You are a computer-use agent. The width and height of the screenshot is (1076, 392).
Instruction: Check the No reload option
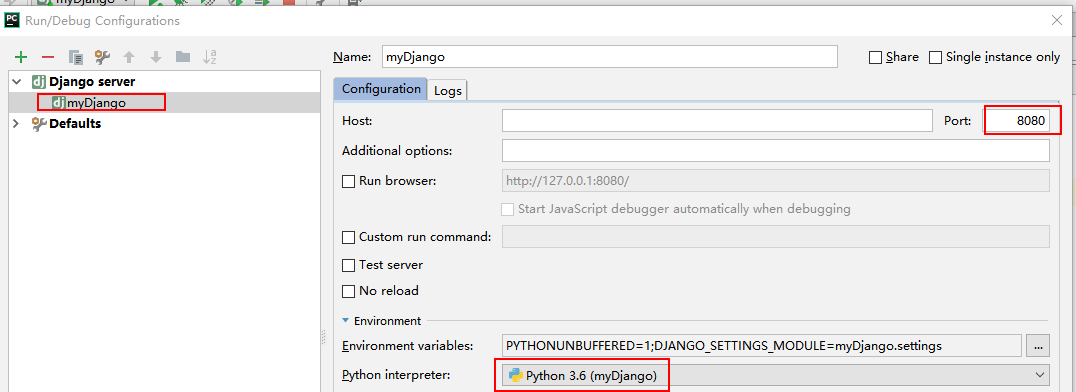(x=349, y=291)
